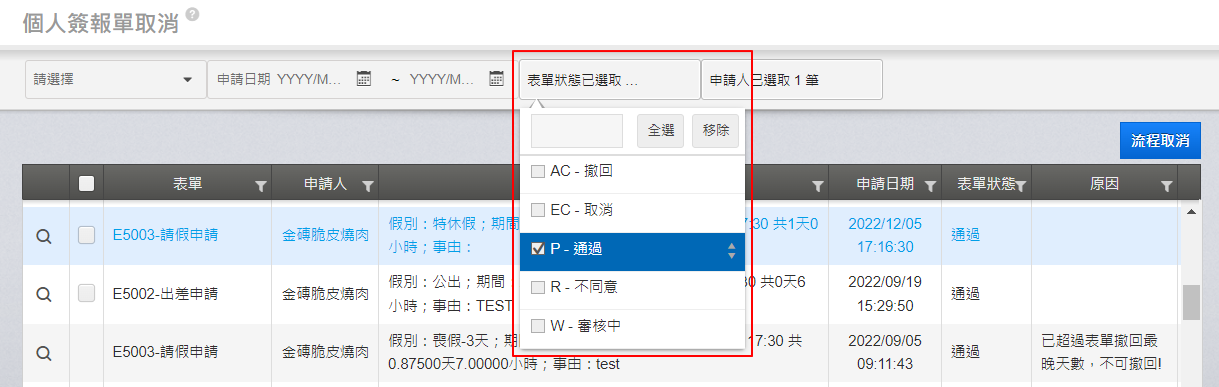View details with magnifier on E5003-請假申請 first row
Viewport: 1219px width, 387px height.
[43, 236]
